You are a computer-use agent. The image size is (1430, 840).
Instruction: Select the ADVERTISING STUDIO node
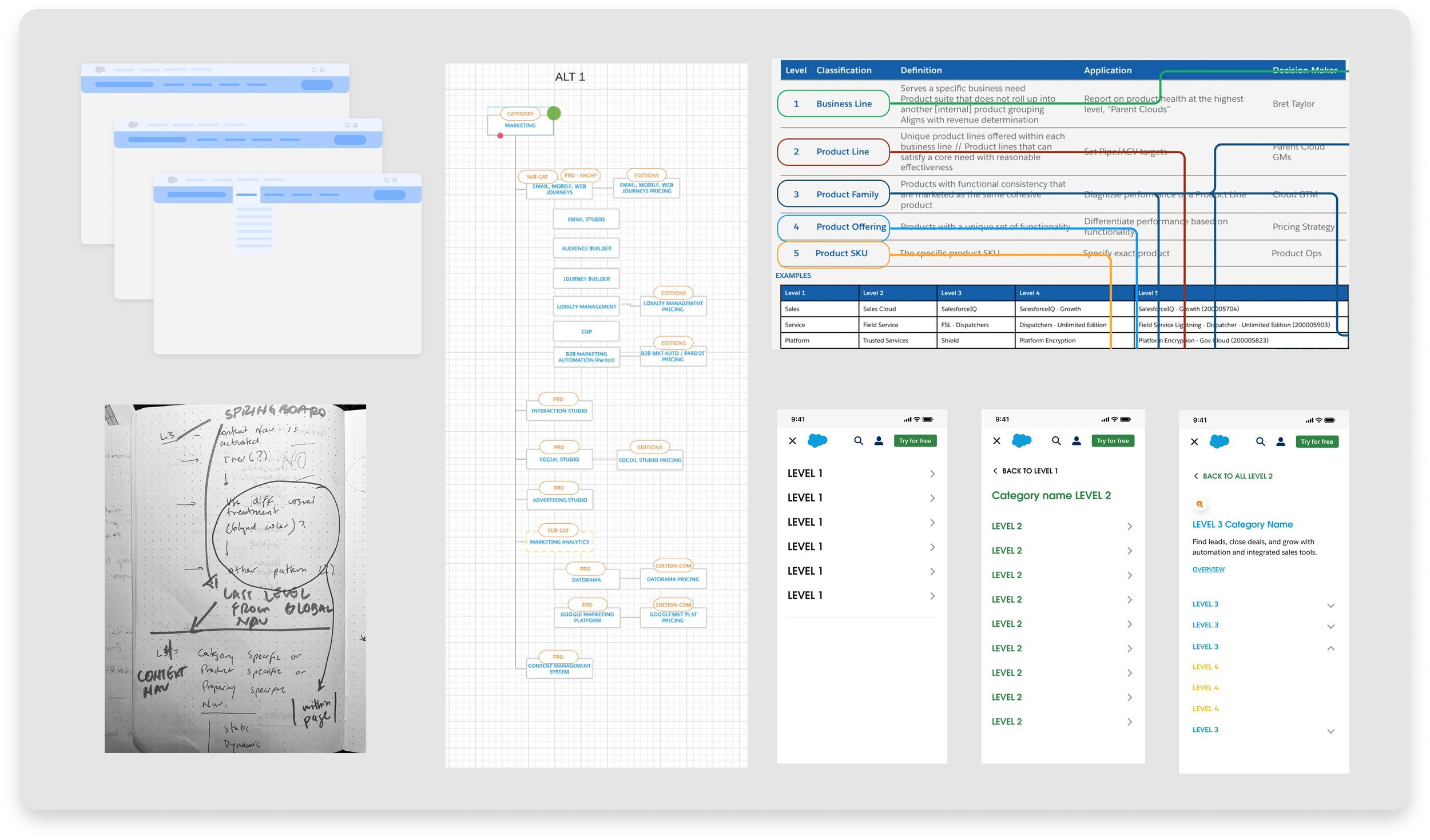(559, 500)
